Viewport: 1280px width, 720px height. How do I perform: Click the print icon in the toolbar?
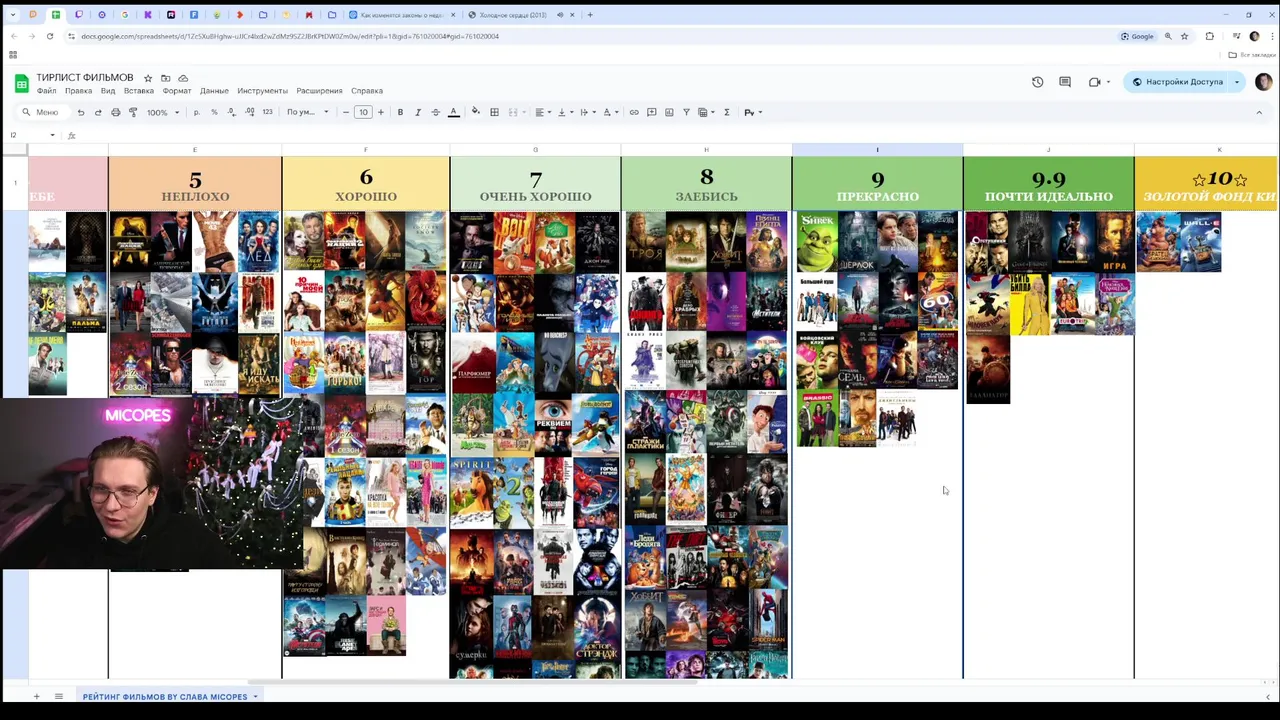(115, 112)
